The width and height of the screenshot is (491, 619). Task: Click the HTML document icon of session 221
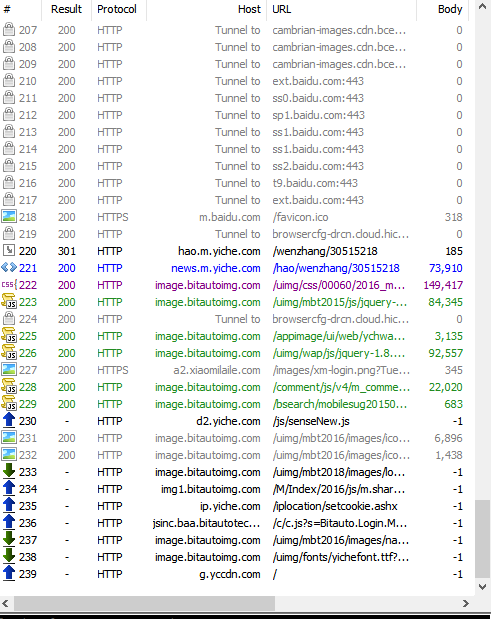coord(9,267)
